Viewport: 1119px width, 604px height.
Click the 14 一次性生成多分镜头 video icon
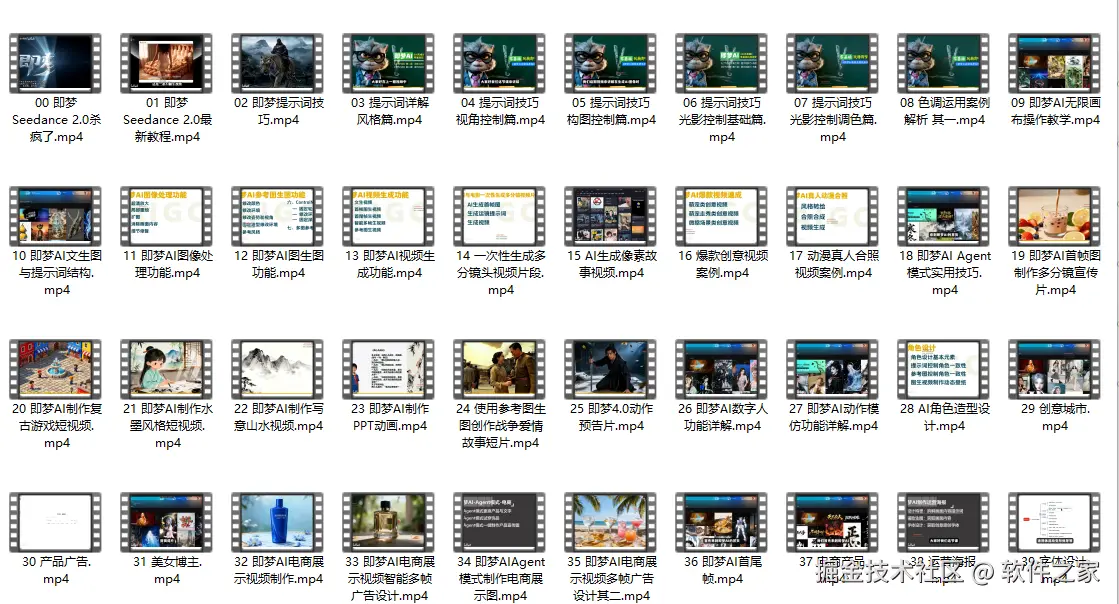click(x=500, y=216)
